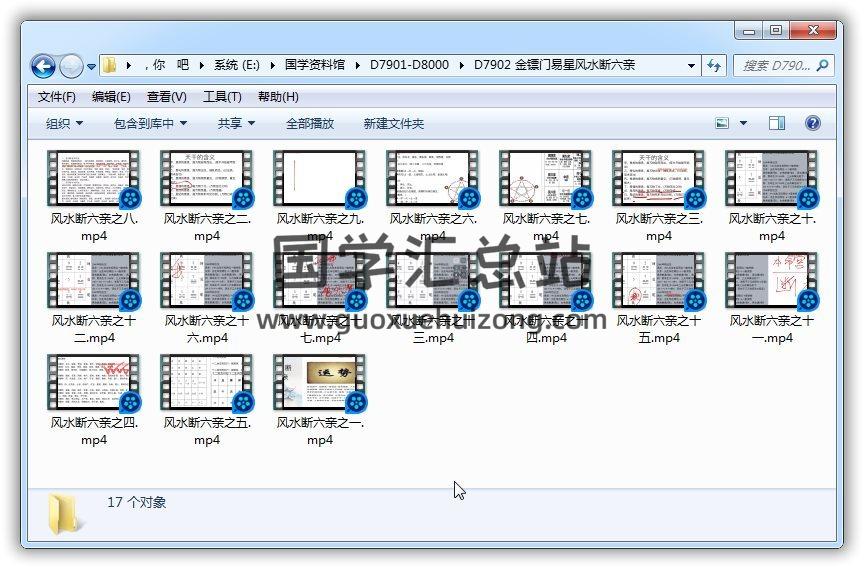This screenshot has width=864, height=569.
Task: Select video 风水断六亲之九.mp4
Action: pyautogui.click(x=320, y=196)
